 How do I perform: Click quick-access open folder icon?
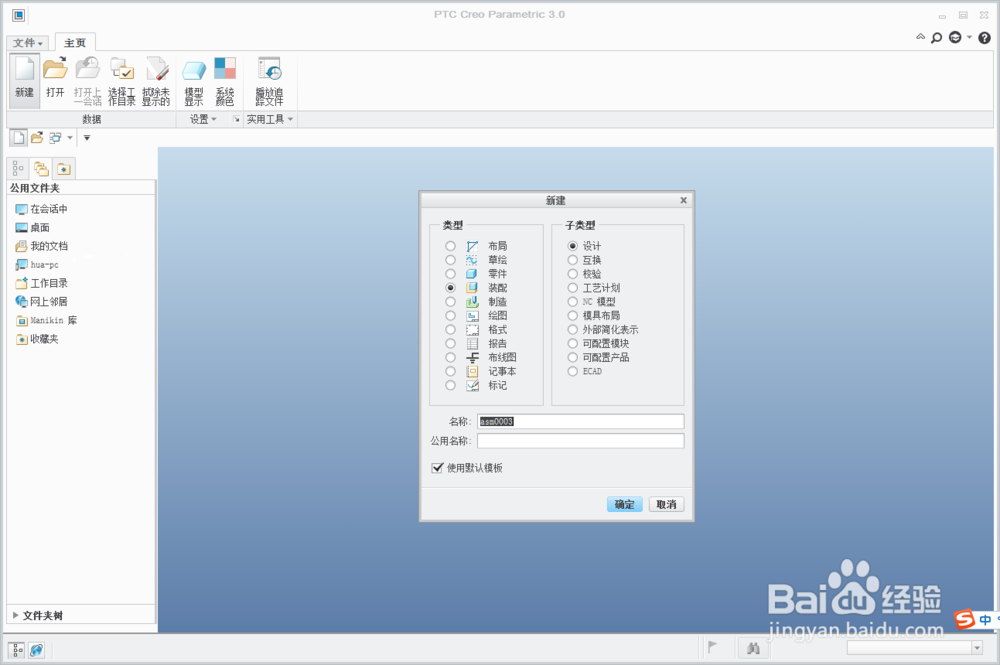click(37, 138)
